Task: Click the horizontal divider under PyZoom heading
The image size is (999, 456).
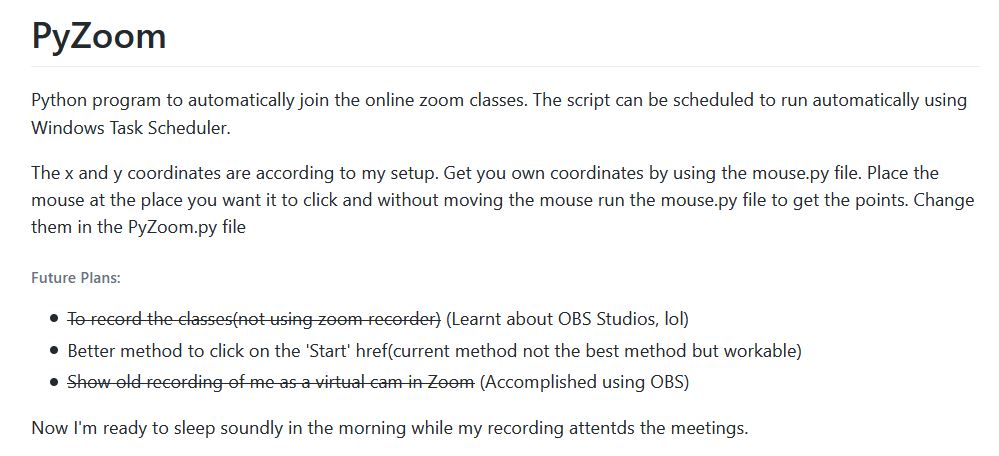Action: click(x=505, y=66)
